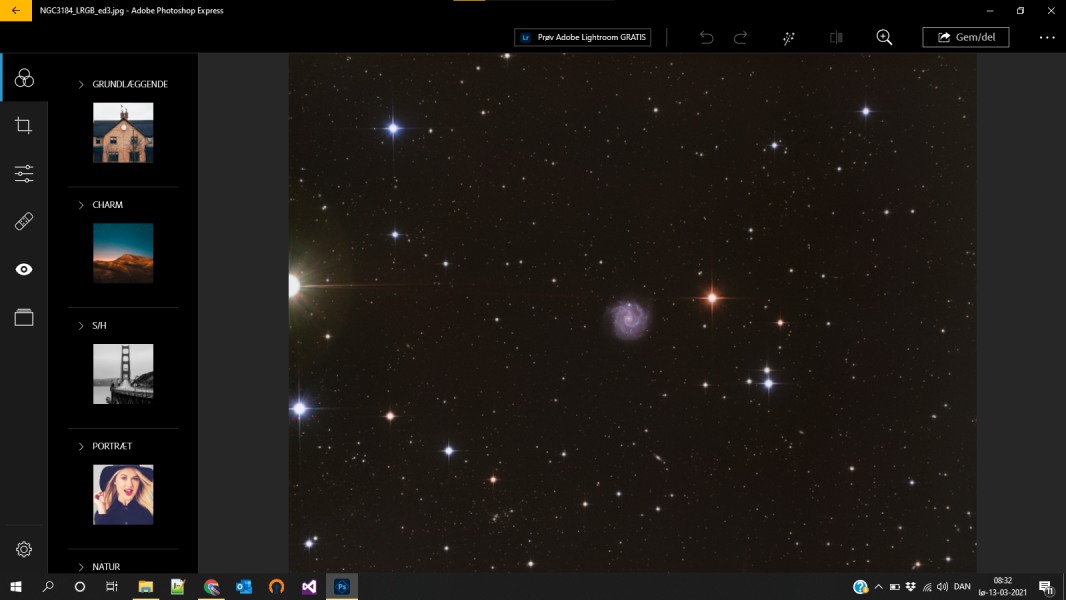The width and height of the screenshot is (1066, 600).
Task: Toggle compare with original view
Action: [836, 37]
